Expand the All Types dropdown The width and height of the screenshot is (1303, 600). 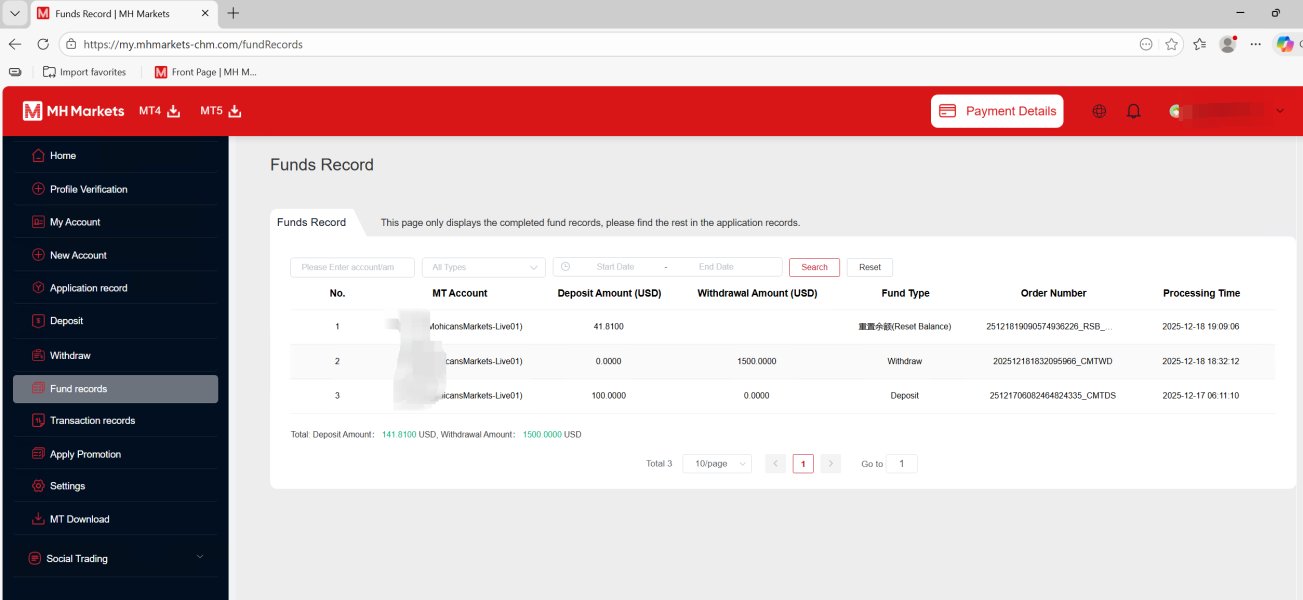(x=483, y=267)
